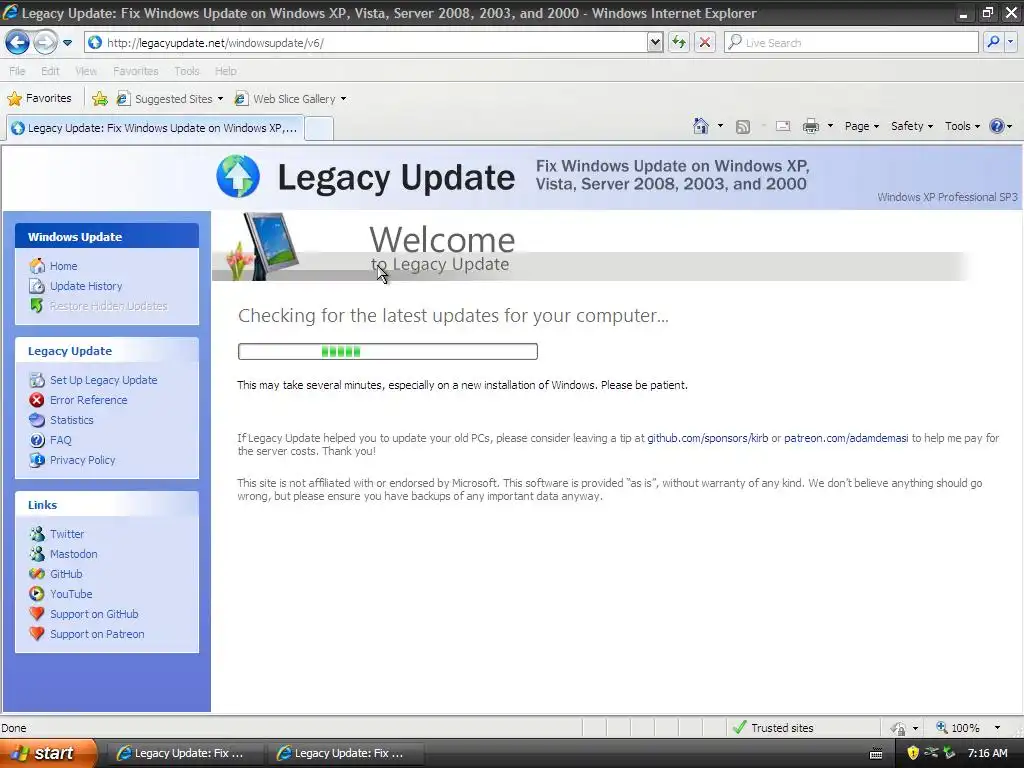Open the Edit menu

pyautogui.click(x=50, y=71)
